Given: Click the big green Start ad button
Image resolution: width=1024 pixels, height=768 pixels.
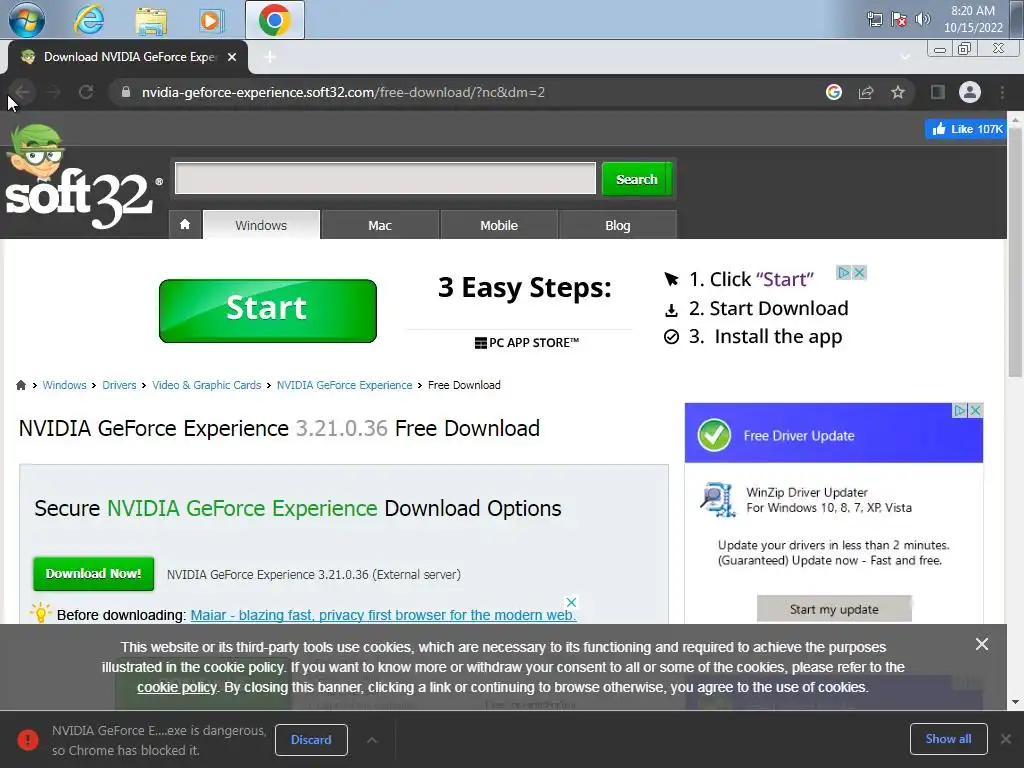Looking at the screenshot, I should click(268, 310).
